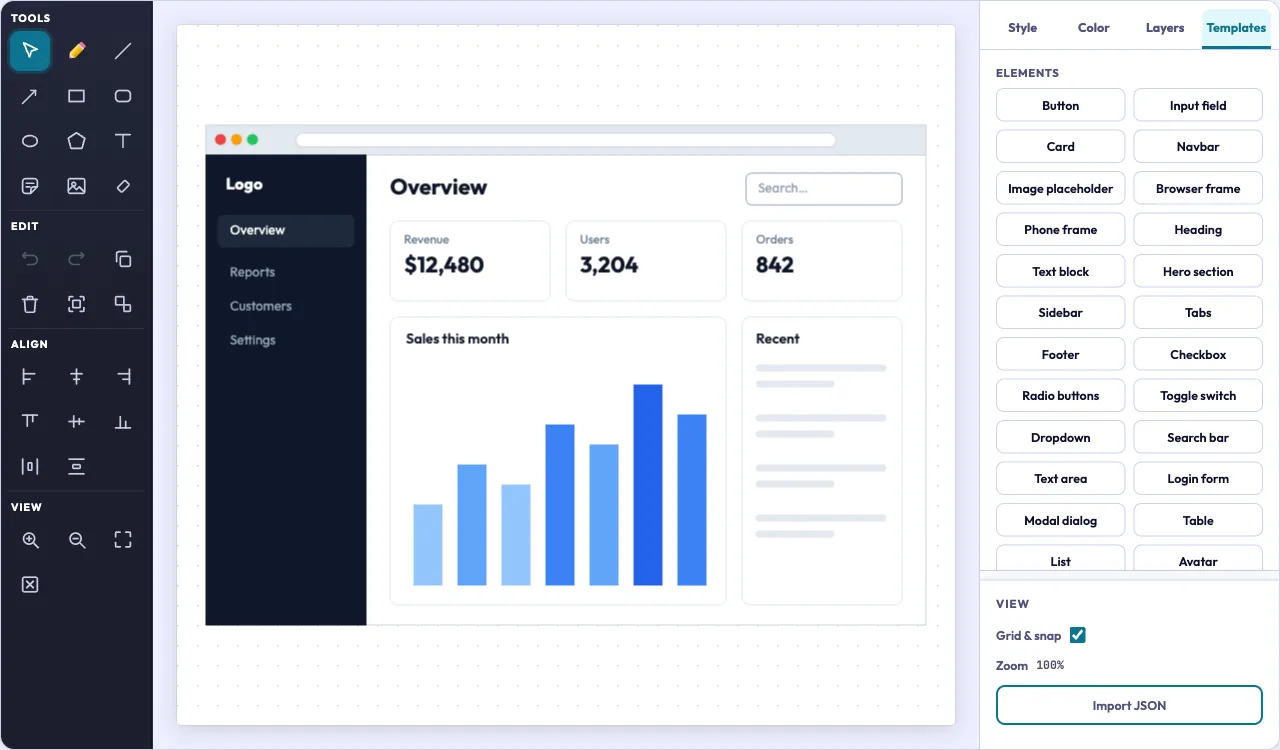Add a Radio buttons element
This screenshot has height=750, width=1280.
tap(1060, 396)
